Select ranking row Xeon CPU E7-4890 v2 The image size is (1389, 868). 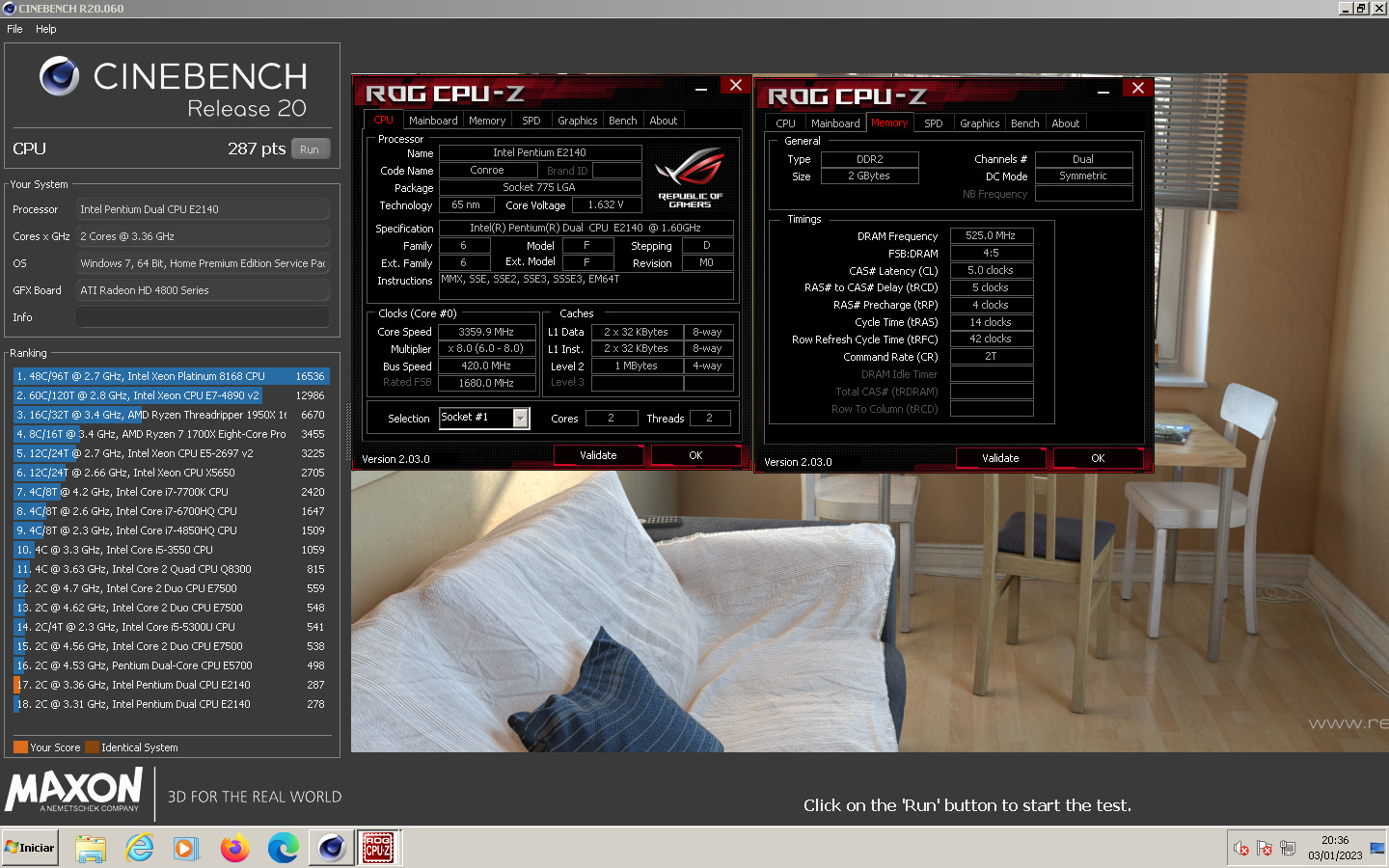pos(172,395)
